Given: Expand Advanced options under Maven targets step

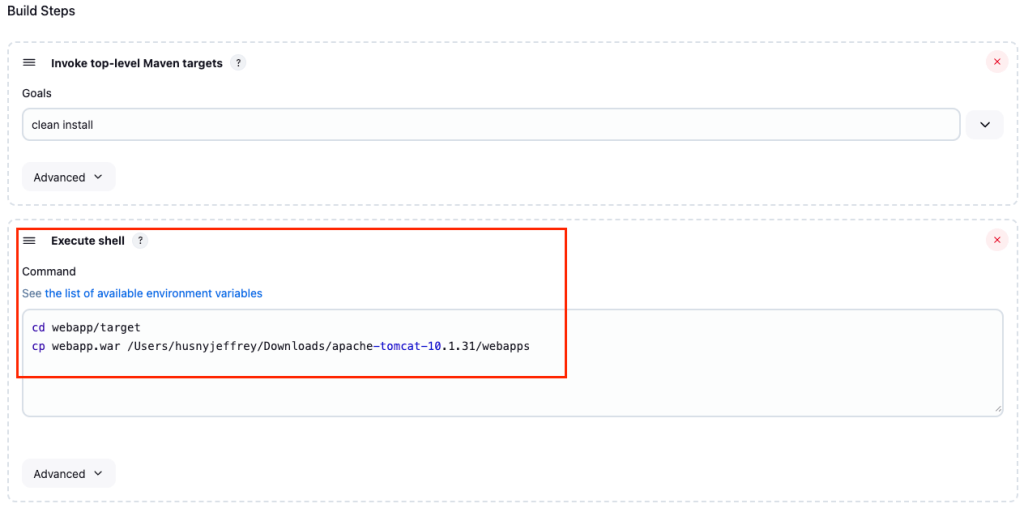Looking at the screenshot, I should coord(69,177).
